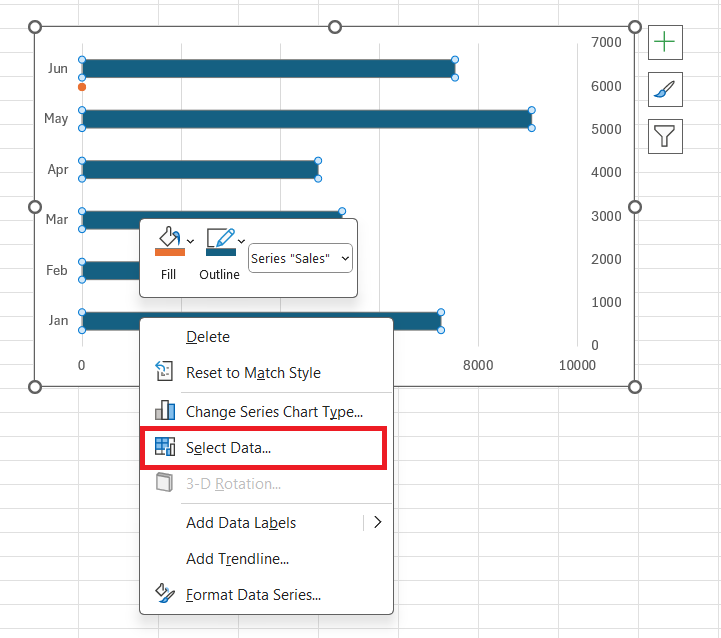Click the Jan axis label
This screenshot has height=638, width=721.
tap(58, 320)
